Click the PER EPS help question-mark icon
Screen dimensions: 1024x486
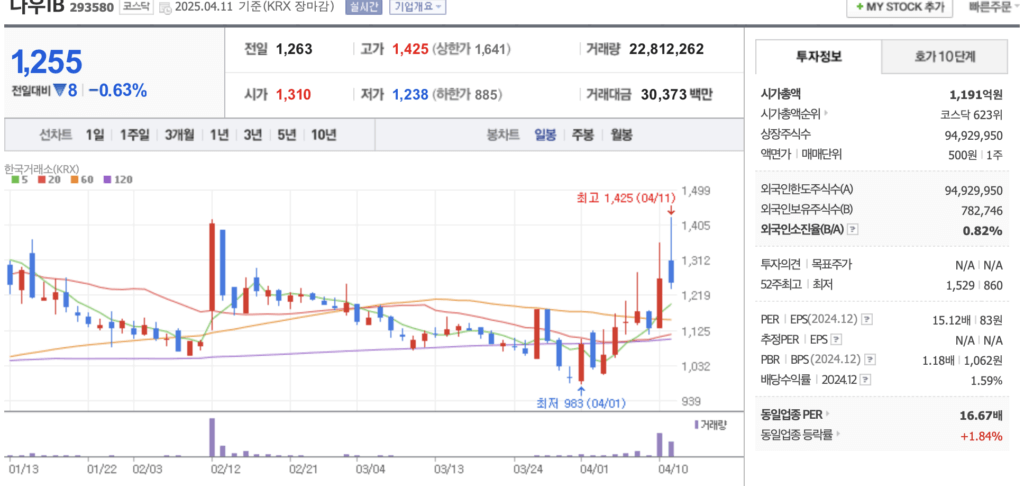pos(866,320)
